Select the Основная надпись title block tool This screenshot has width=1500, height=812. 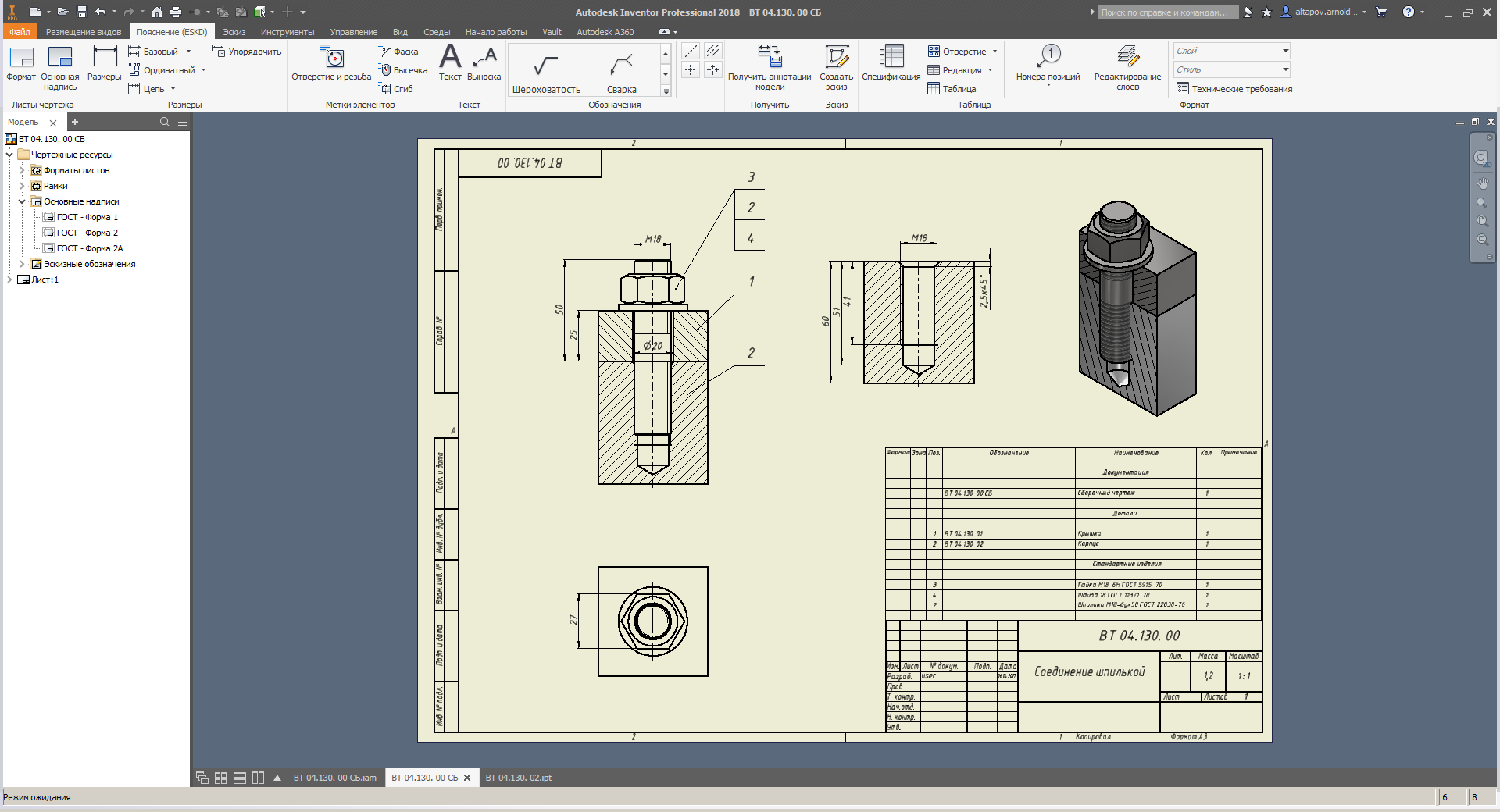(60, 67)
